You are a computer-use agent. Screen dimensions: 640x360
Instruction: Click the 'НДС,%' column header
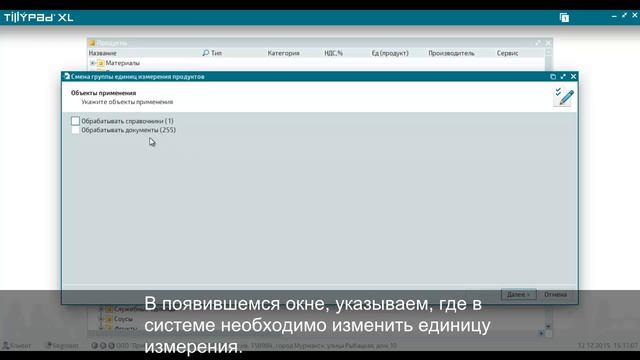click(333, 53)
